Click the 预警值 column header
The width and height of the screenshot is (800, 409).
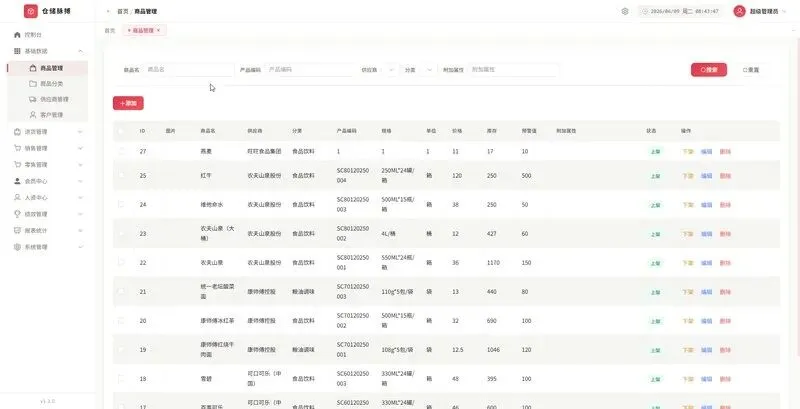[528, 131]
